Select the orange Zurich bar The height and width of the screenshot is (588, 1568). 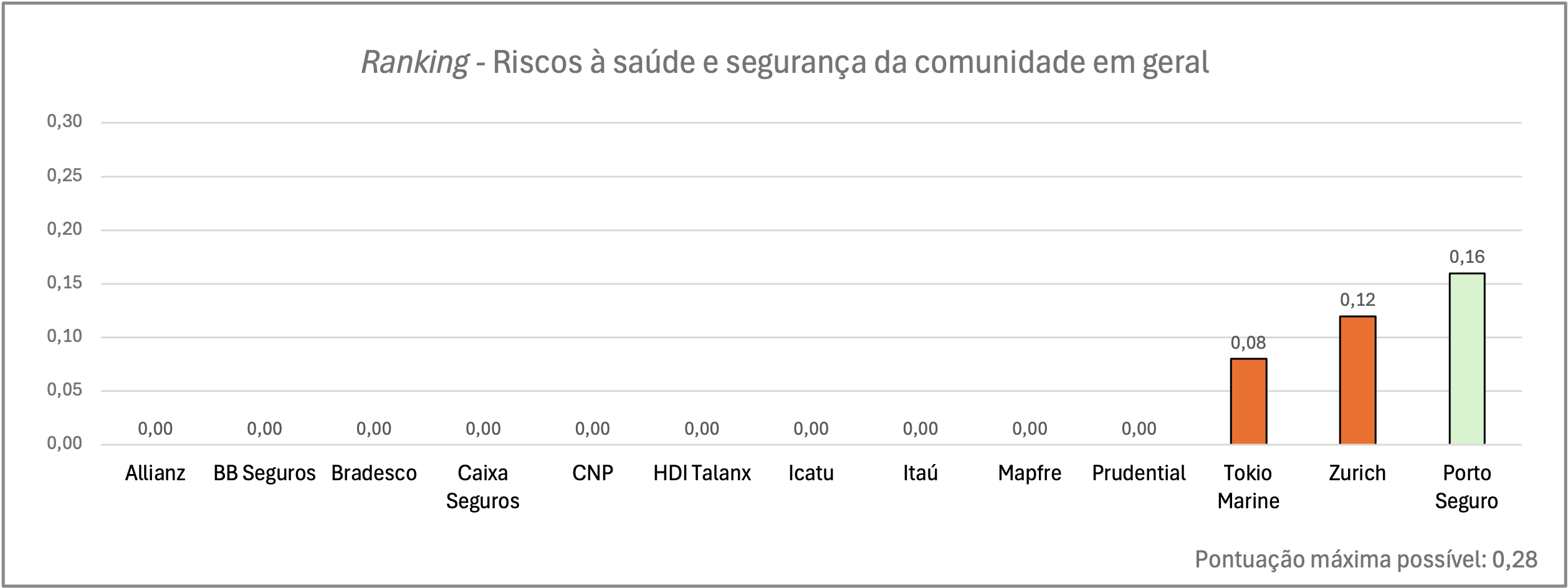pyautogui.click(x=1357, y=380)
